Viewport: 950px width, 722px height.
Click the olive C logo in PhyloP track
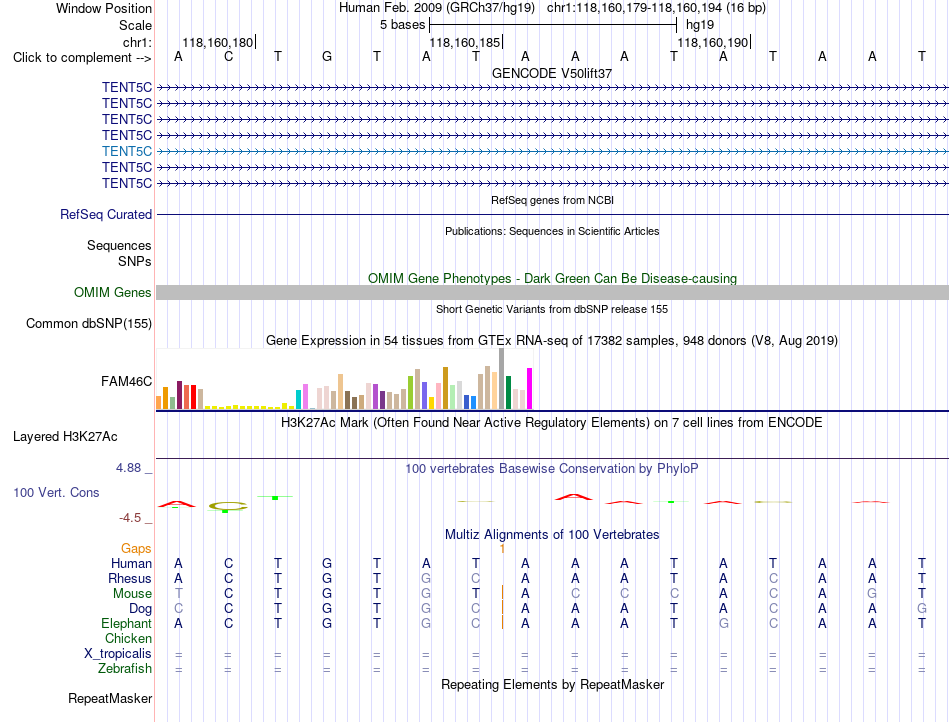pyautogui.click(x=228, y=506)
